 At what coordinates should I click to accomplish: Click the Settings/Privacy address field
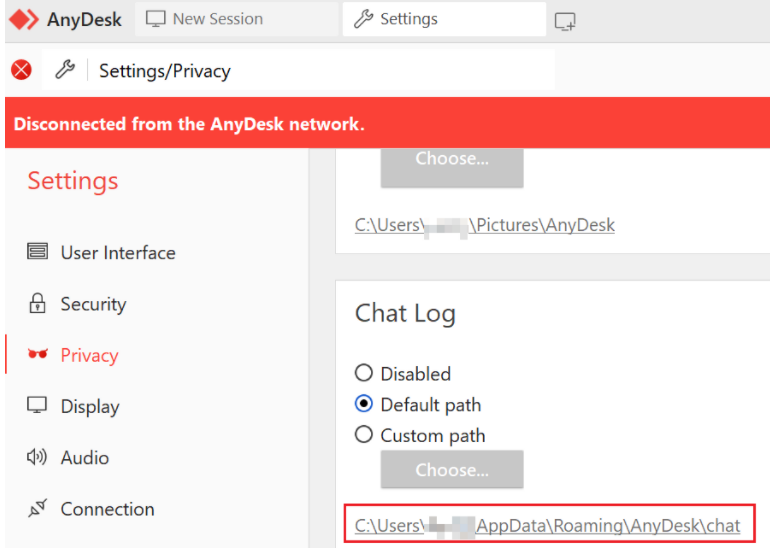(320, 71)
